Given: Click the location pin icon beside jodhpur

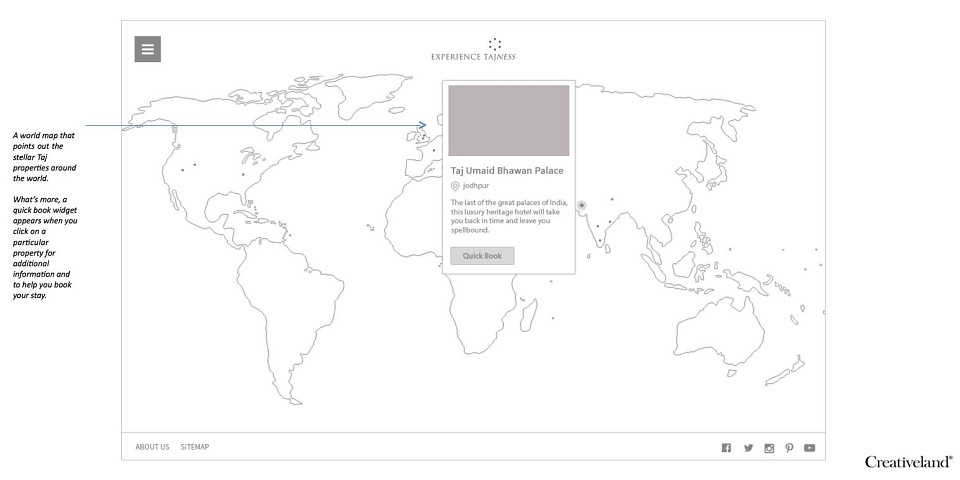Looking at the screenshot, I should (455, 186).
